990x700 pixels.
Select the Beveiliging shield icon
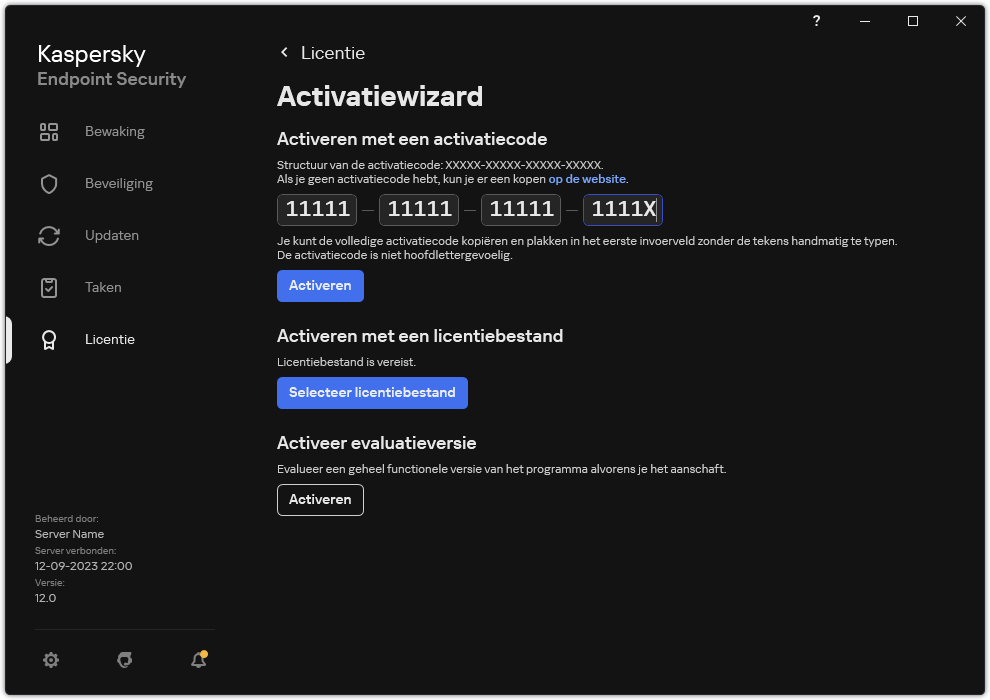pyautogui.click(x=49, y=183)
